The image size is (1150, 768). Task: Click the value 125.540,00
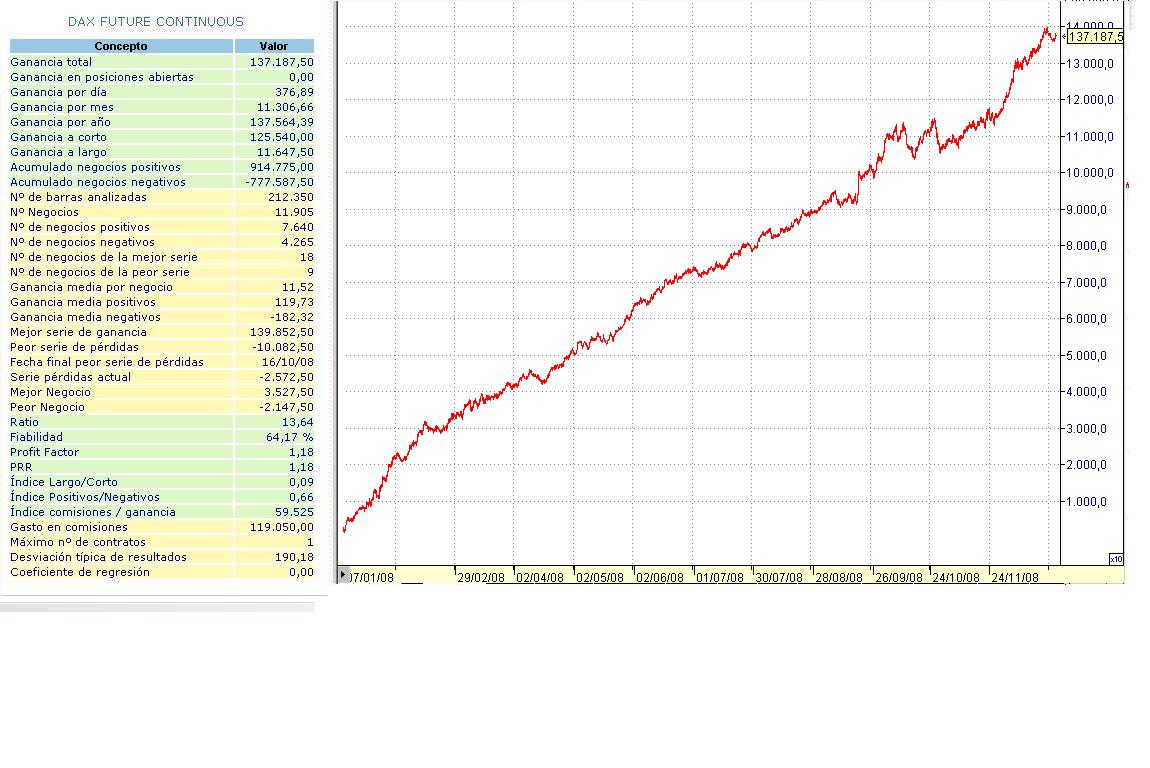click(x=282, y=137)
